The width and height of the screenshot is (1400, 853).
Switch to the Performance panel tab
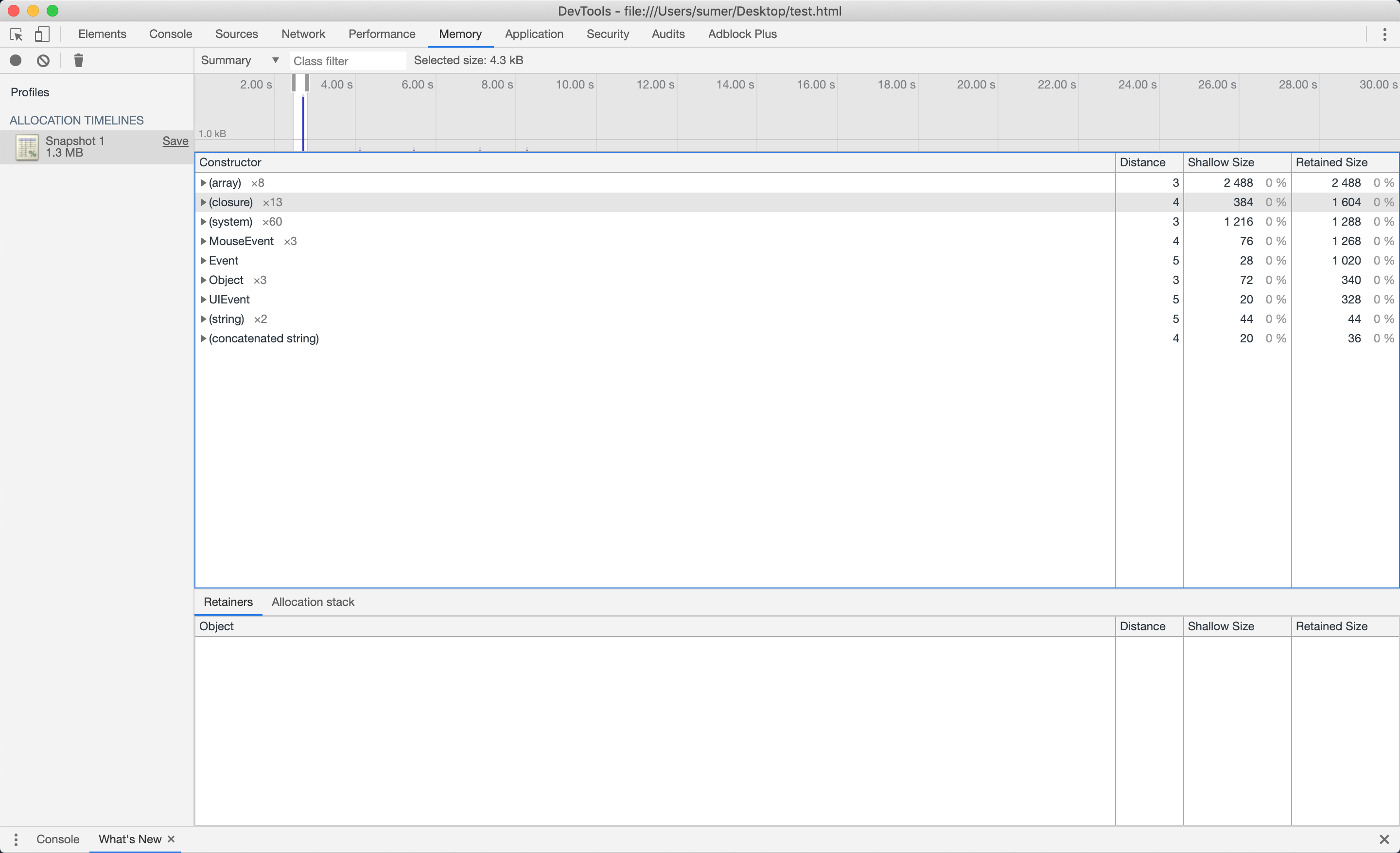coord(381,34)
